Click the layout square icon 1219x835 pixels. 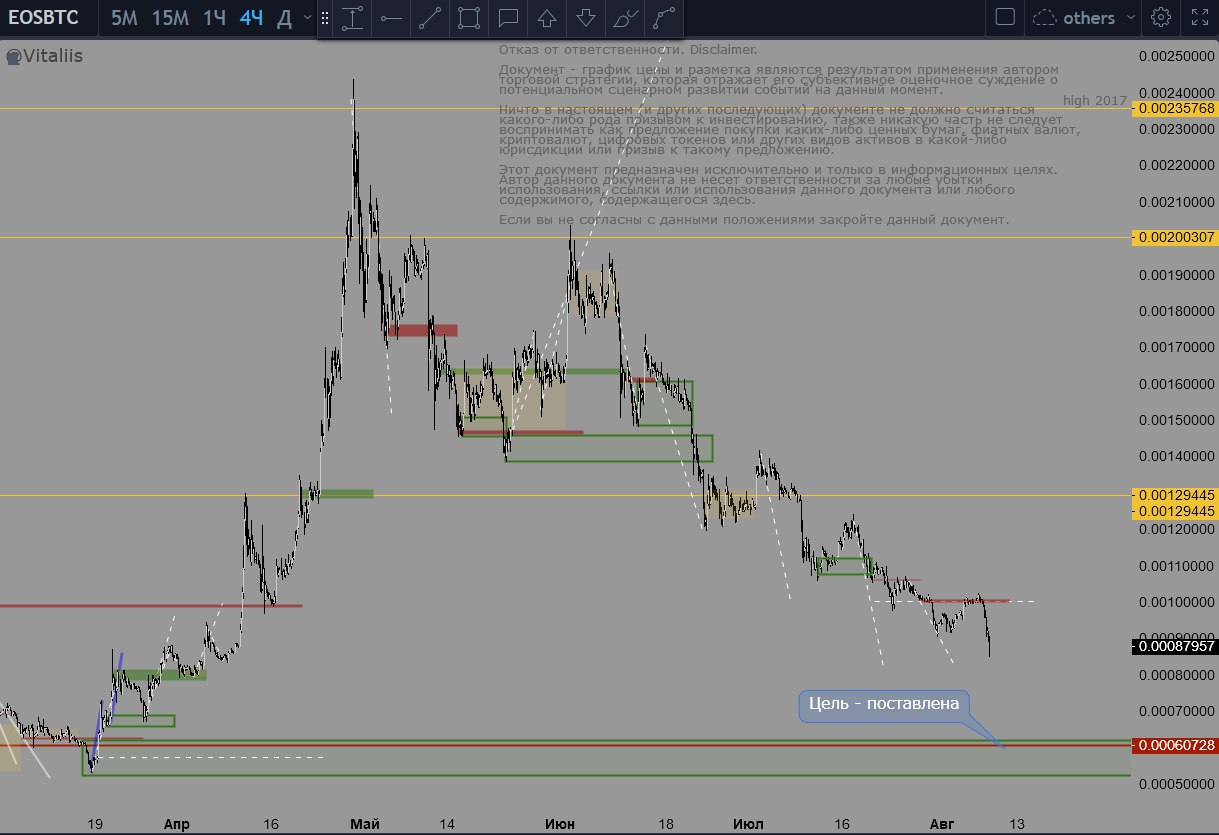point(1006,17)
